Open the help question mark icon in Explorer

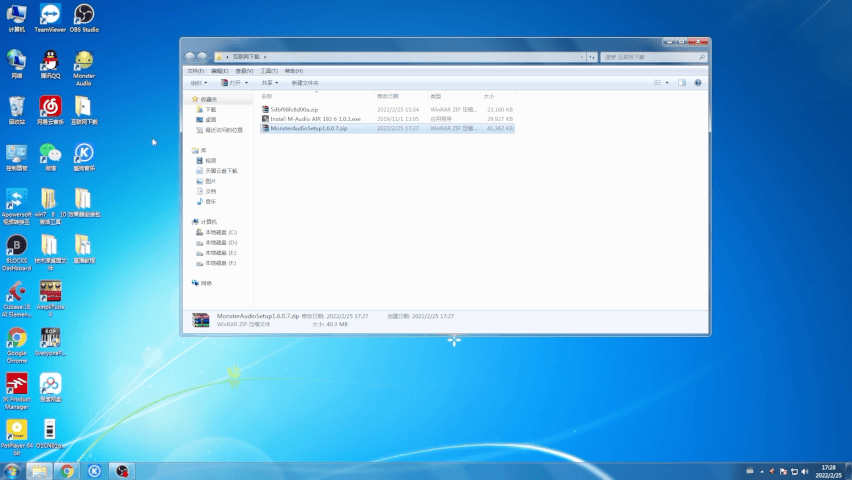click(698, 83)
